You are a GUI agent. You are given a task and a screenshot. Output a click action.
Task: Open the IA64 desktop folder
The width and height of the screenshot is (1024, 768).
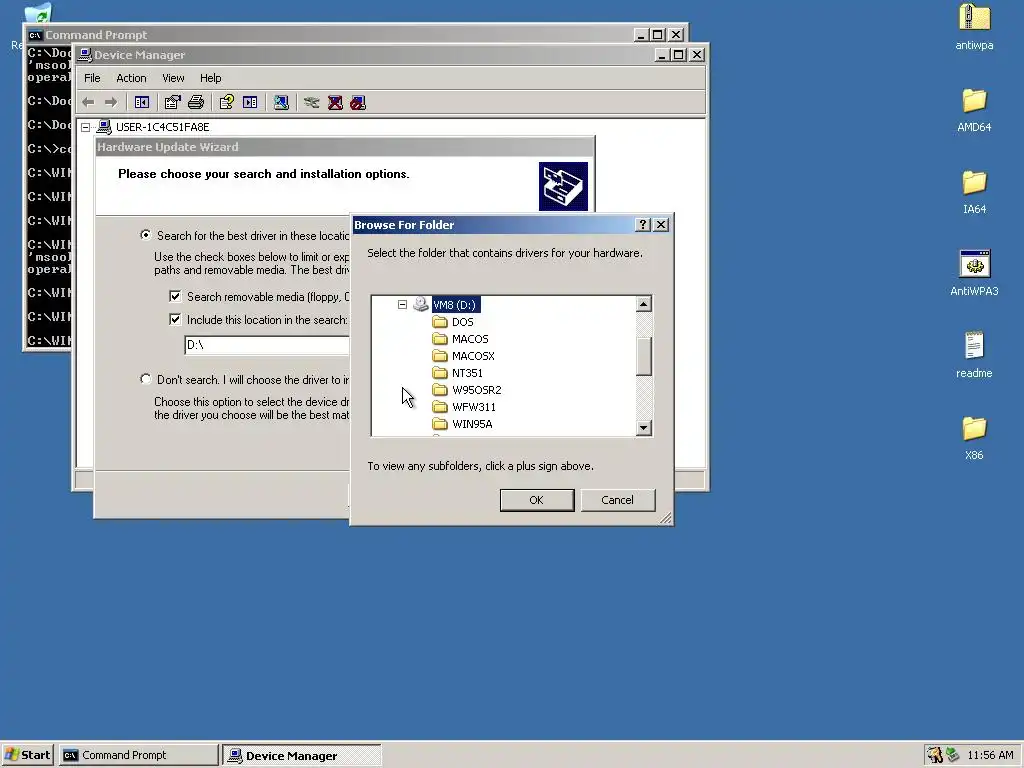tap(974, 192)
